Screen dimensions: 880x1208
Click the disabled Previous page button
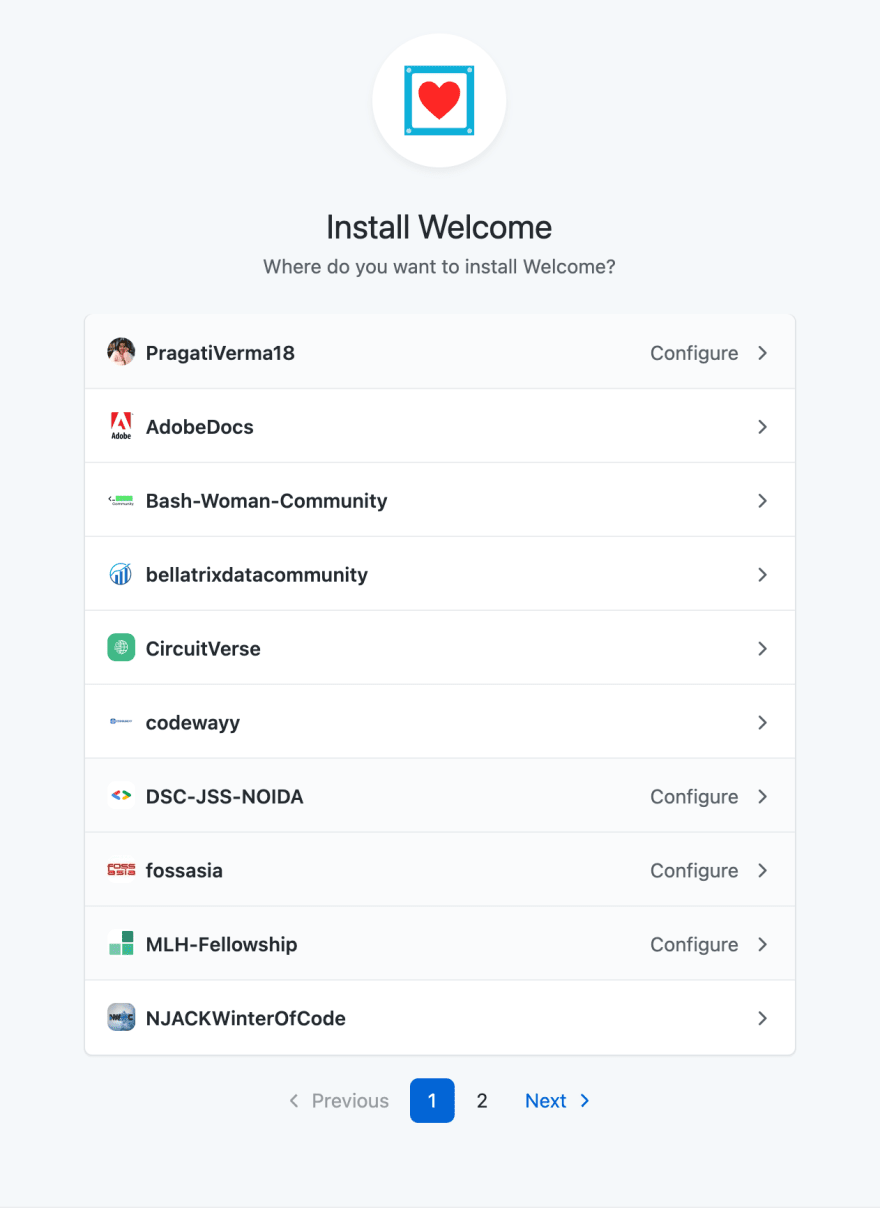(338, 1101)
